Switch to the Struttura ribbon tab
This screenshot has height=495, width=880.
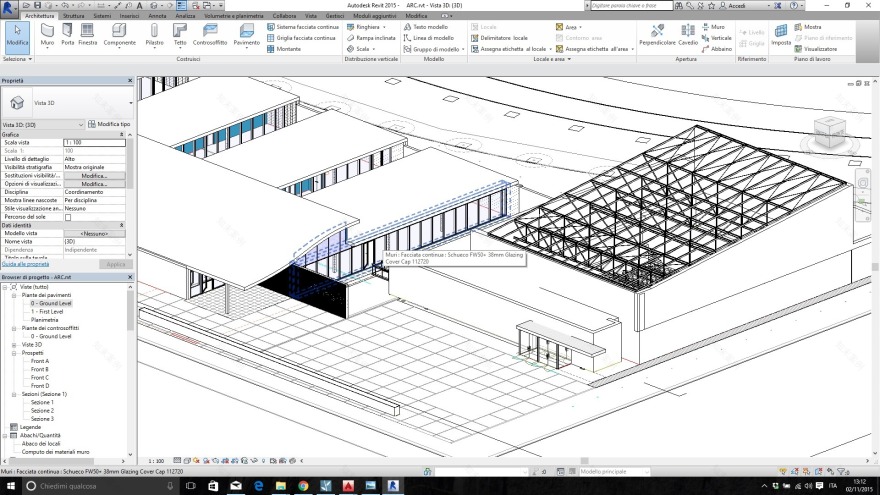[73, 17]
